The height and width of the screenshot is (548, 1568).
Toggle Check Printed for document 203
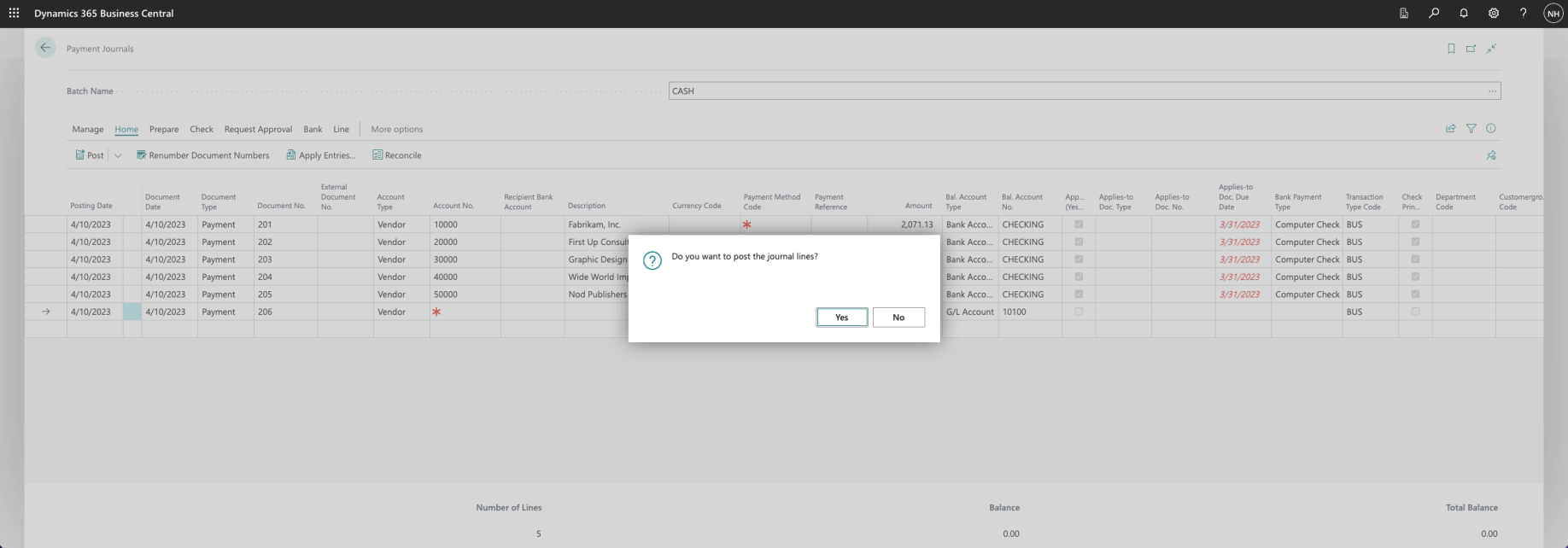1415,259
